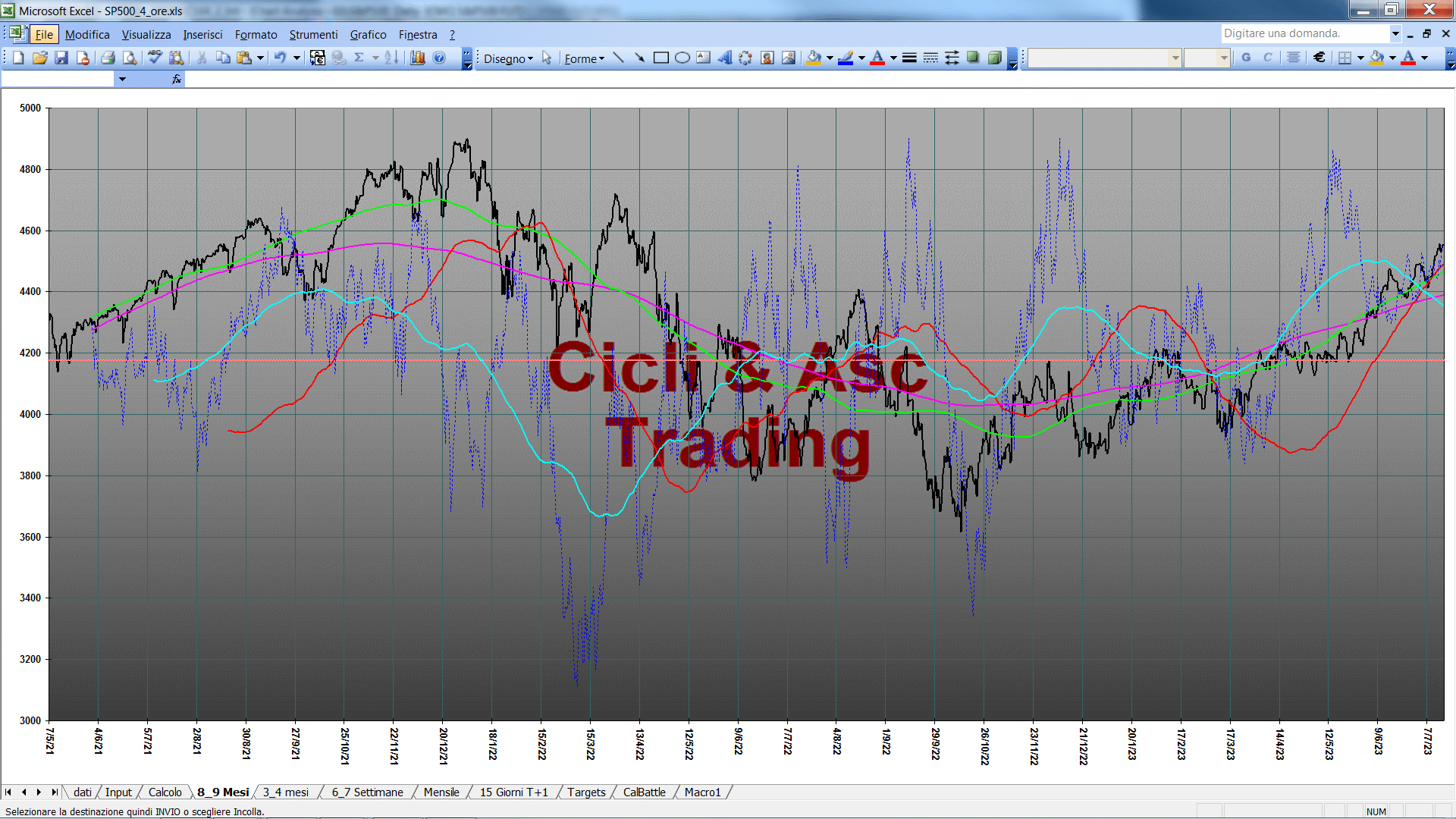1456x819 pixels.
Task: Open the font size combo box
Action: (x=1207, y=58)
